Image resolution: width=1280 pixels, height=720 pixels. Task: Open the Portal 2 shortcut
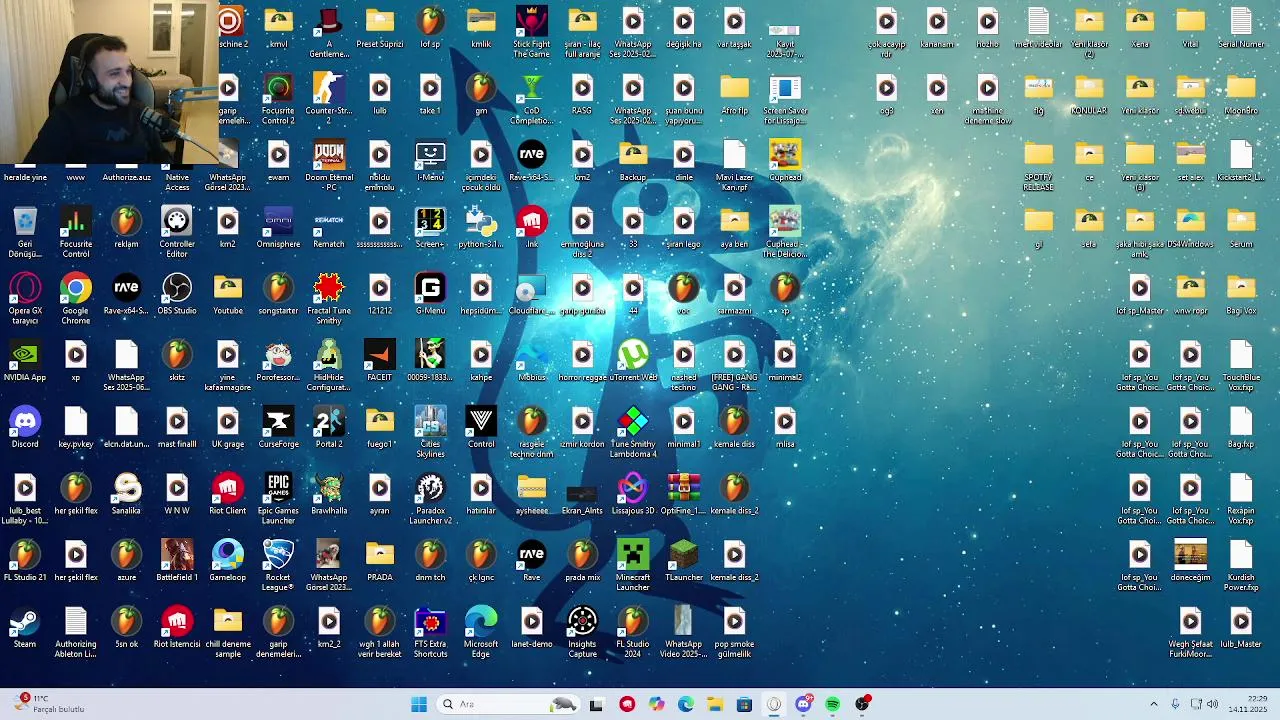coord(329,428)
